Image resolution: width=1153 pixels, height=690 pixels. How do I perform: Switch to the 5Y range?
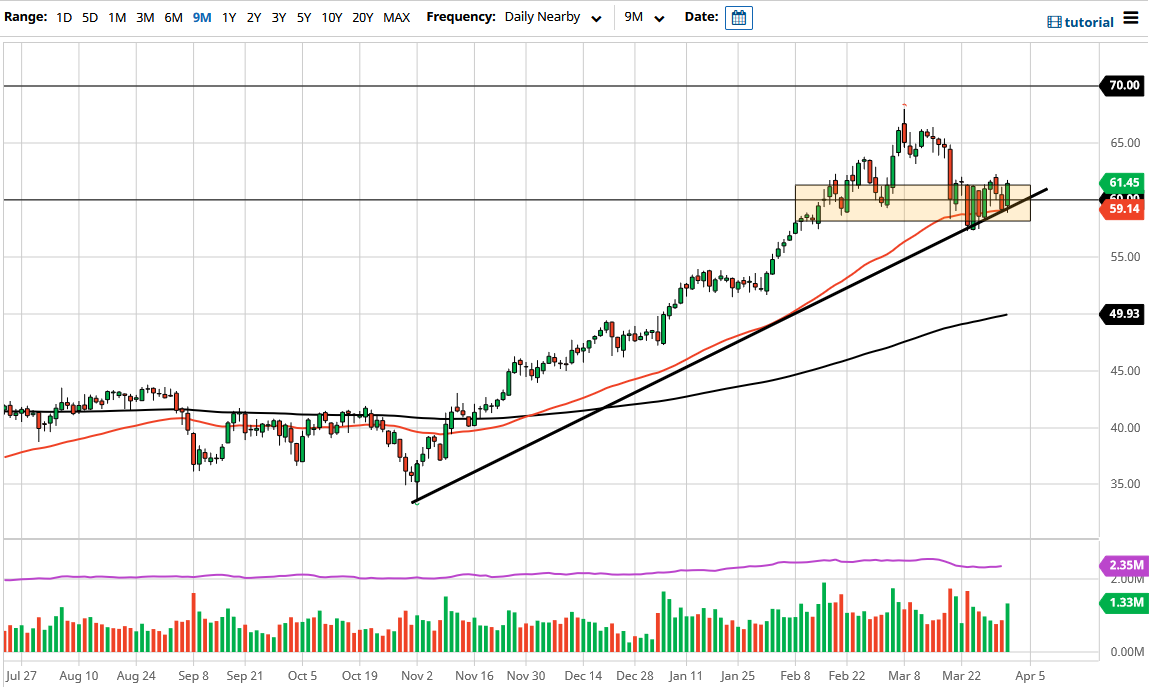(x=303, y=17)
